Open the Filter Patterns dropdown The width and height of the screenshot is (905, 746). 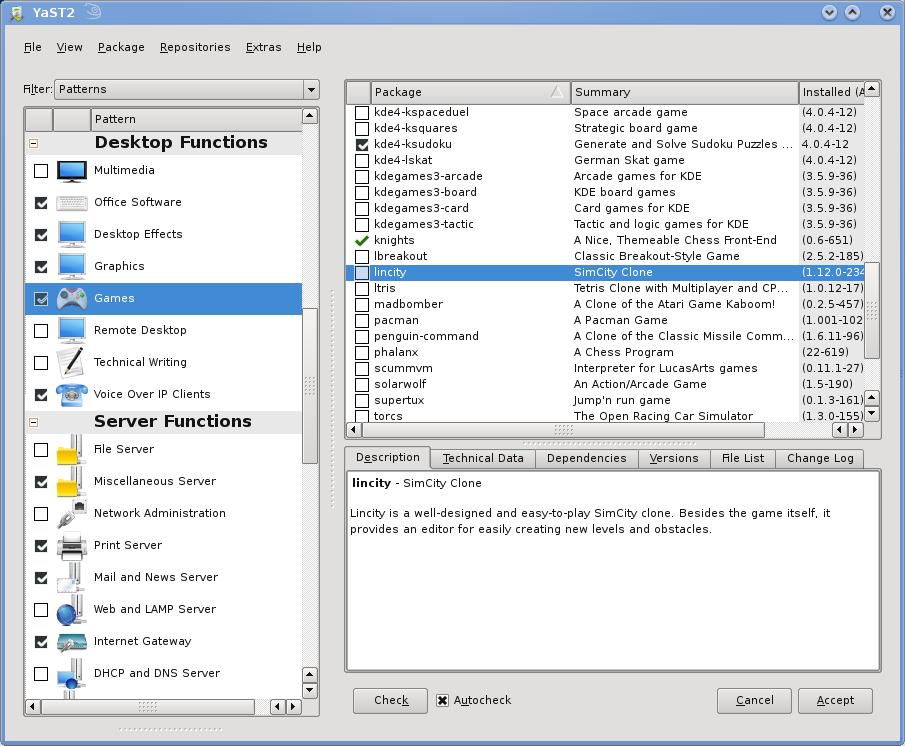(186, 89)
